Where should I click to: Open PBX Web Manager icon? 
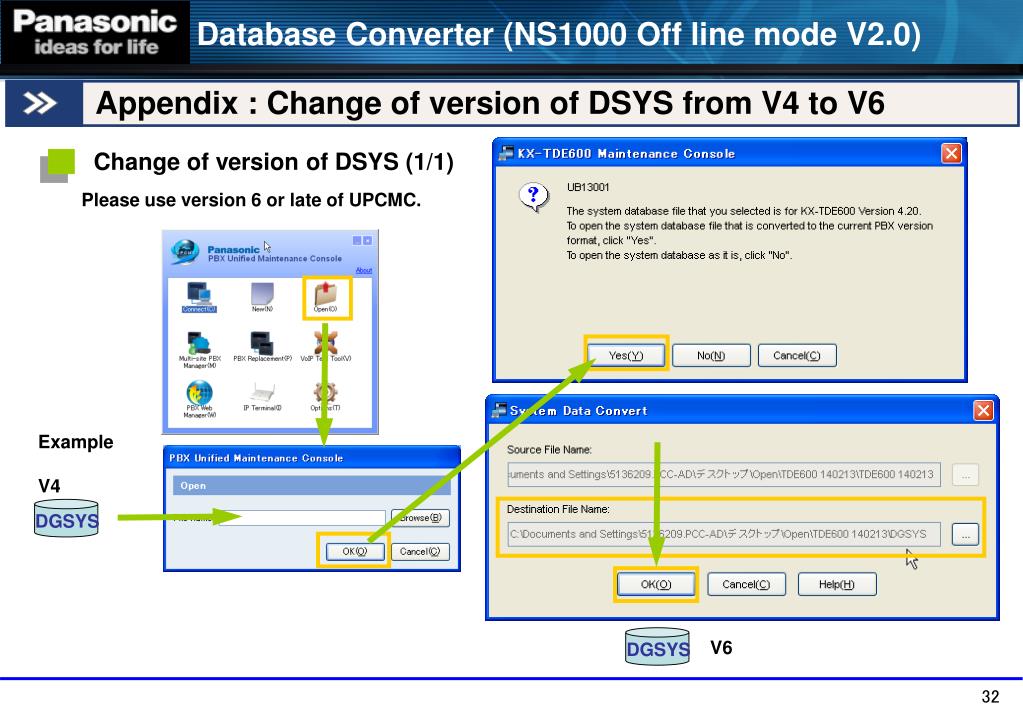click(200, 399)
